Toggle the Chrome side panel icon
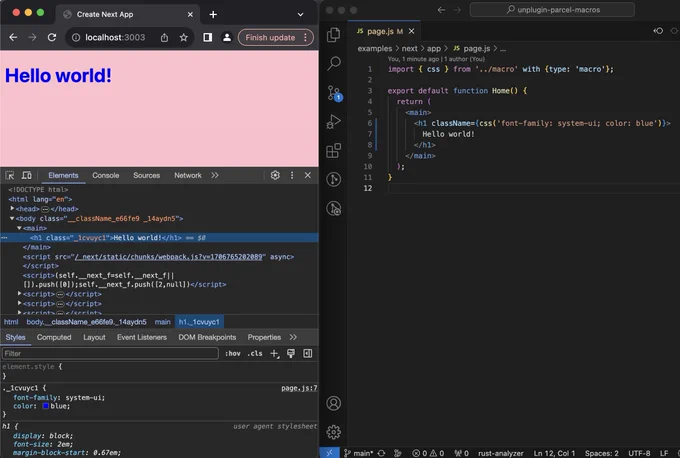Image resolution: width=680 pixels, height=458 pixels. point(207,37)
